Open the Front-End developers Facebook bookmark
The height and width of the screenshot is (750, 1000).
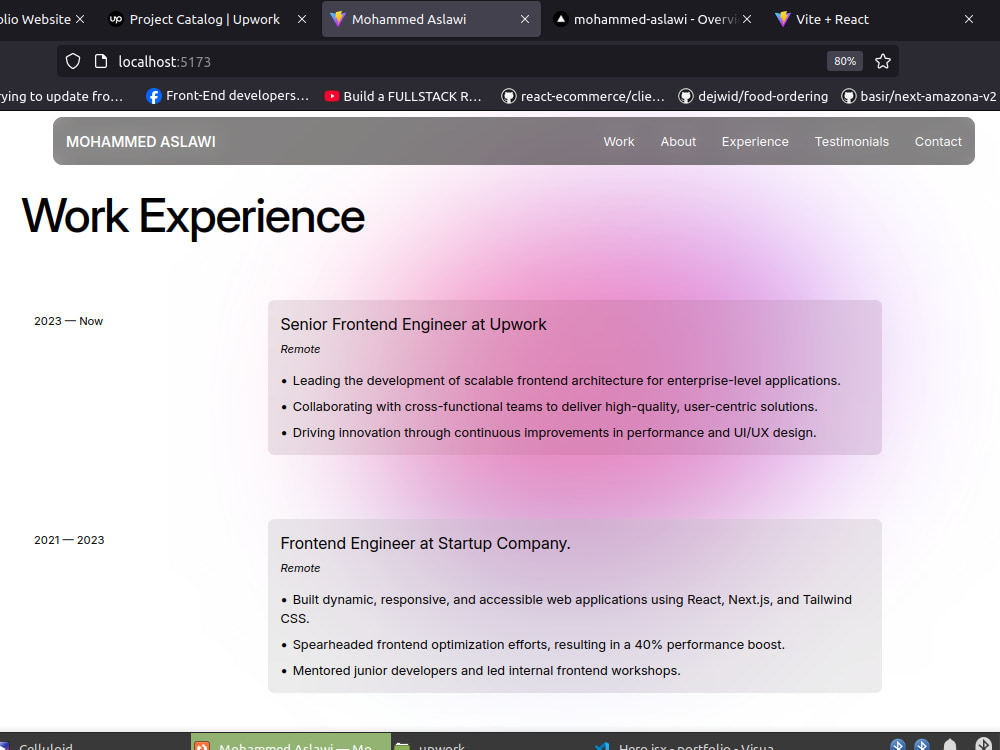click(x=228, y=96)
